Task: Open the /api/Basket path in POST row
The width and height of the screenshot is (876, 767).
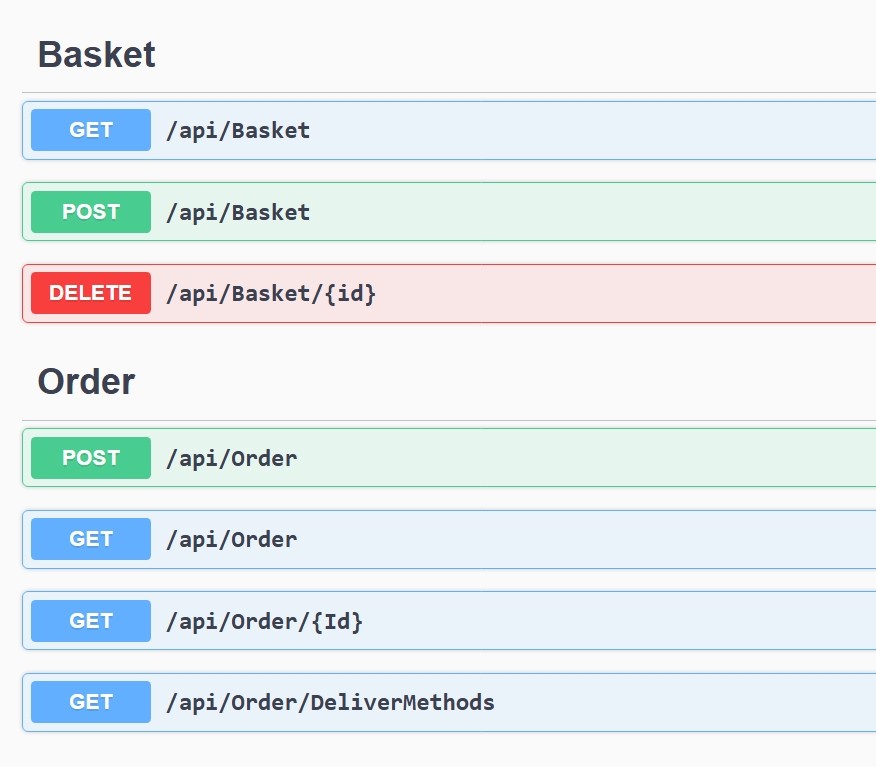Action: pos(238,212)
